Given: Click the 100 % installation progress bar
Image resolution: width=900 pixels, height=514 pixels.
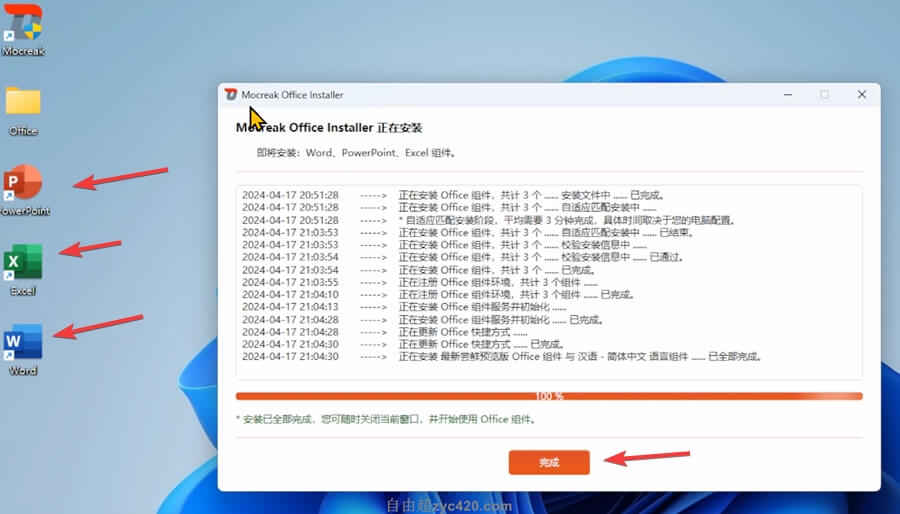Looking at the screenshot, I should [549, 396].
